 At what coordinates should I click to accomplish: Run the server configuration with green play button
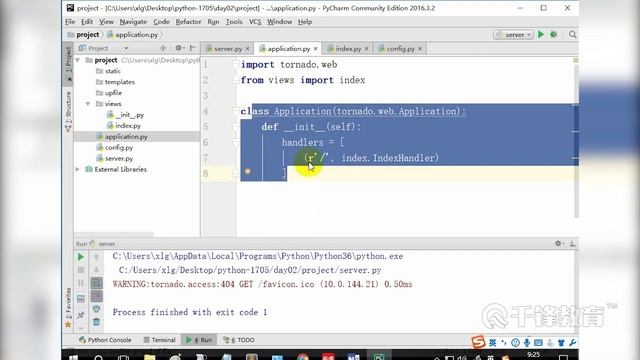pos(541,35)
